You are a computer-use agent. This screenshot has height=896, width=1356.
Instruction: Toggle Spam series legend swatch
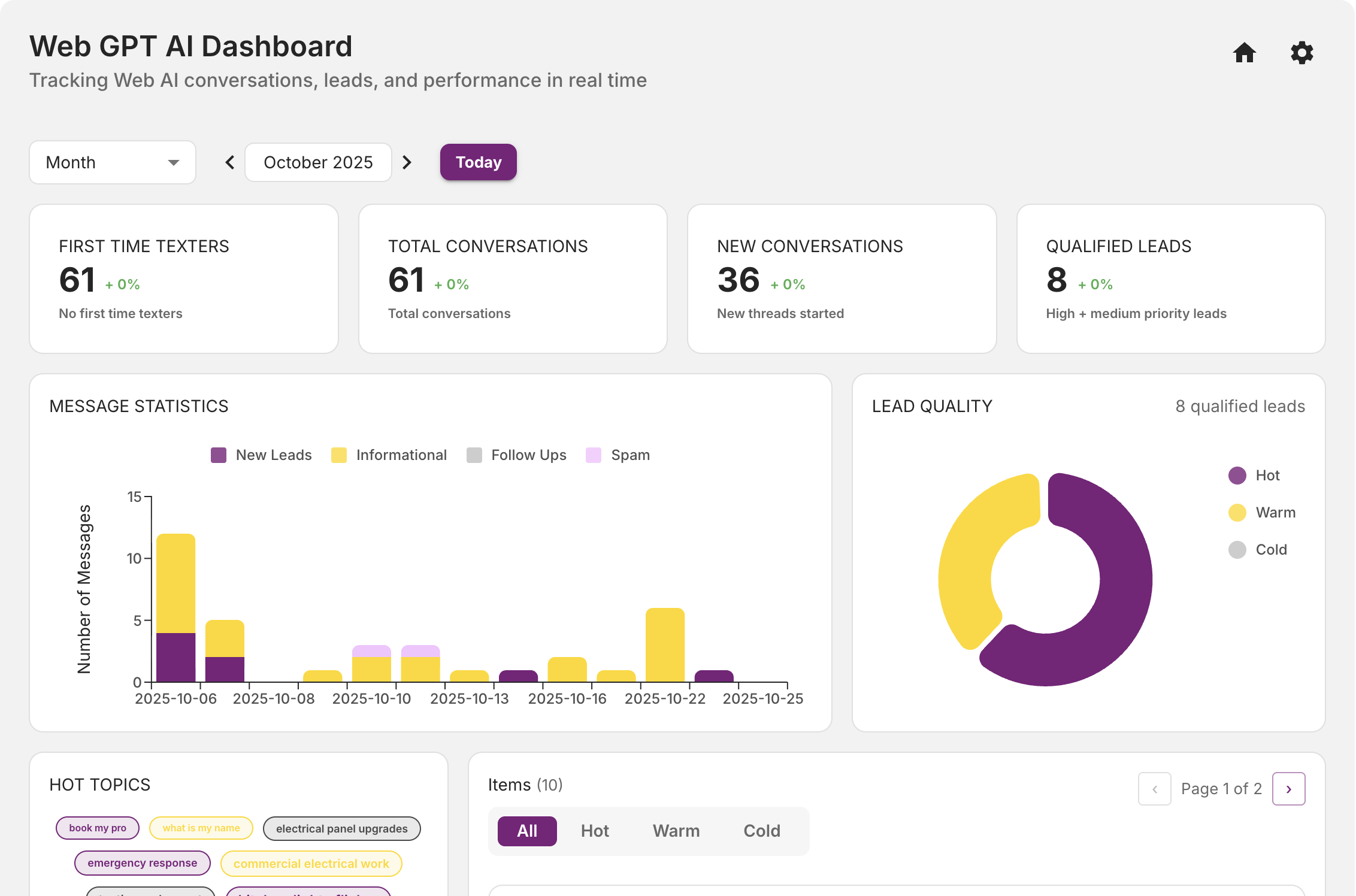coord(594,455)
